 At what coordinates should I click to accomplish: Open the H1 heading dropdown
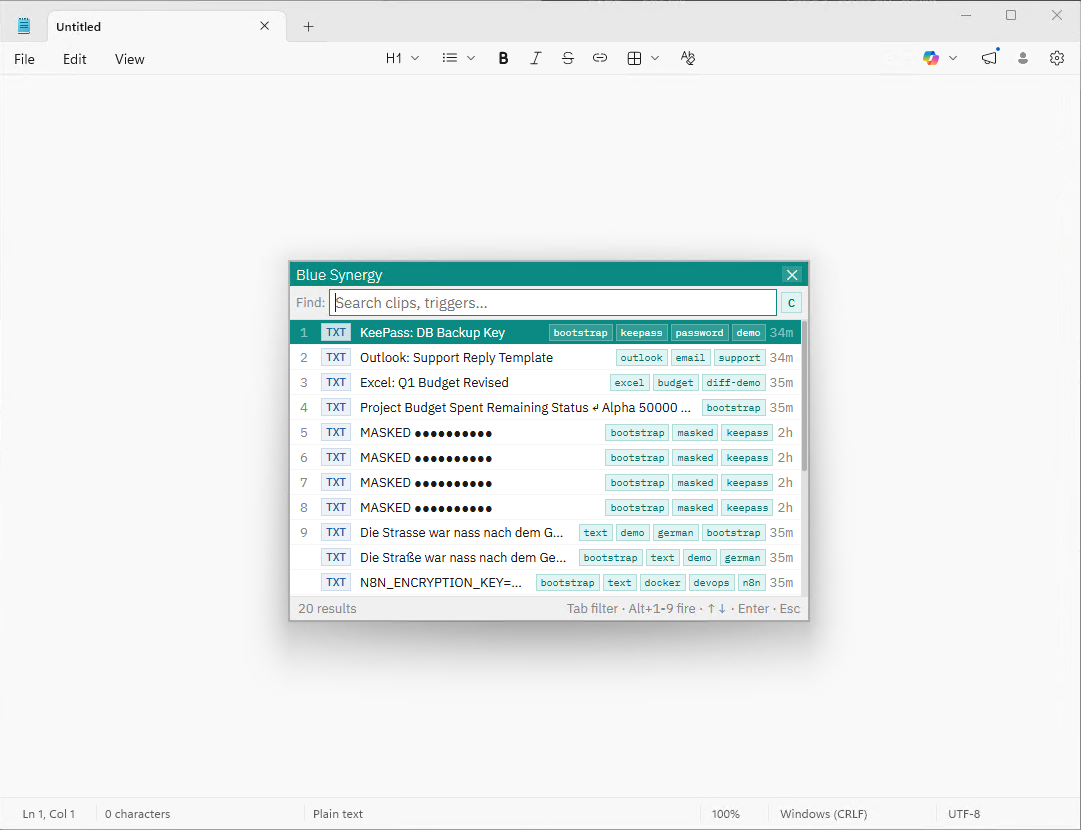(x=402, y=59)
